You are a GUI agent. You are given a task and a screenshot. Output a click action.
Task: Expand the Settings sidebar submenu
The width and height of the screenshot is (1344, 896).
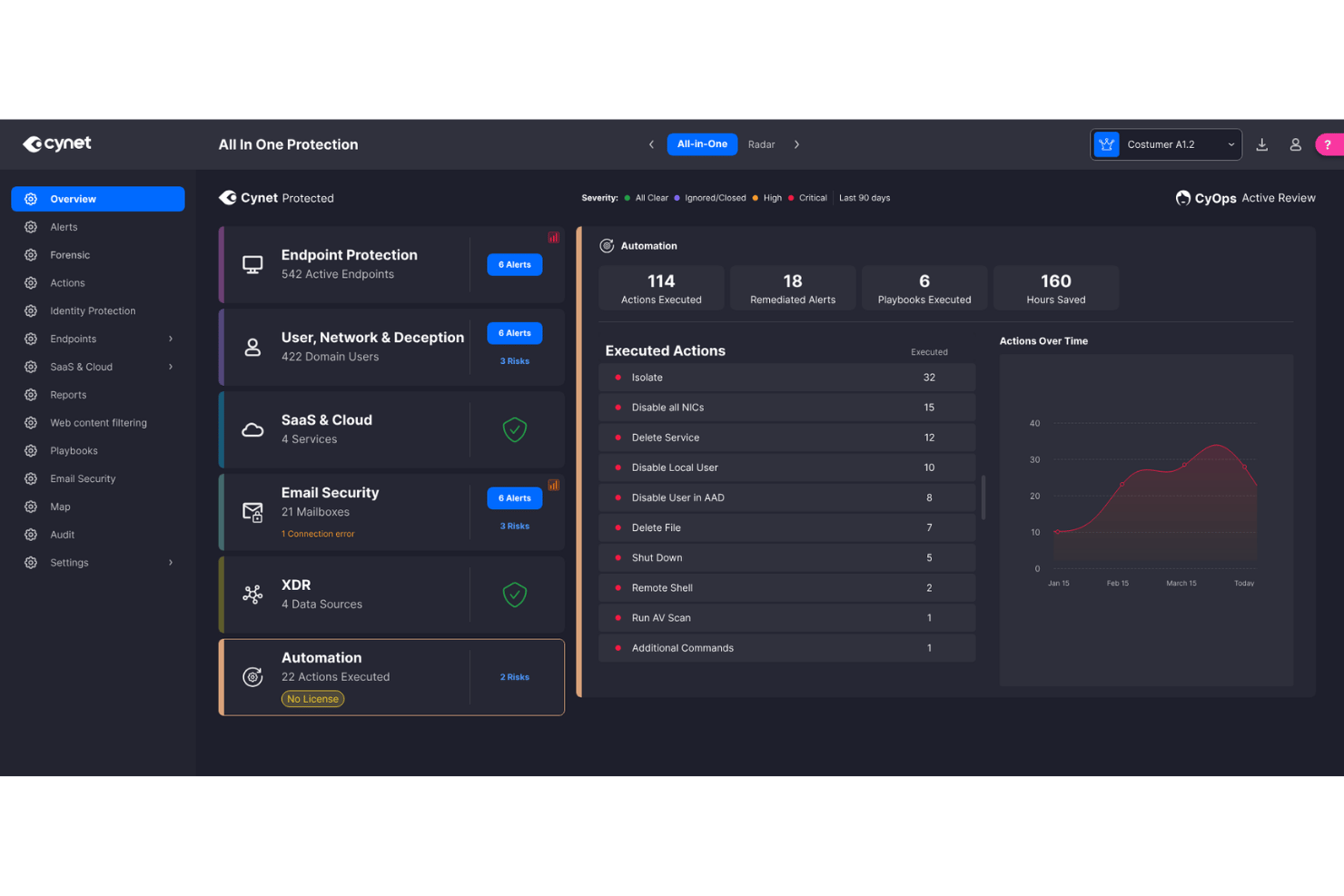171,563
